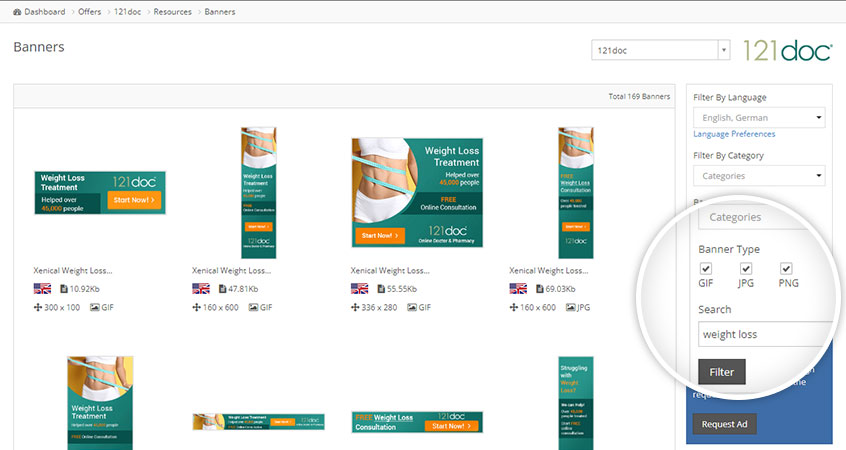This screenshot has height=450, width=846.
Task: Click flag icon beside 55.55Kb
Action: click(359, 289)
